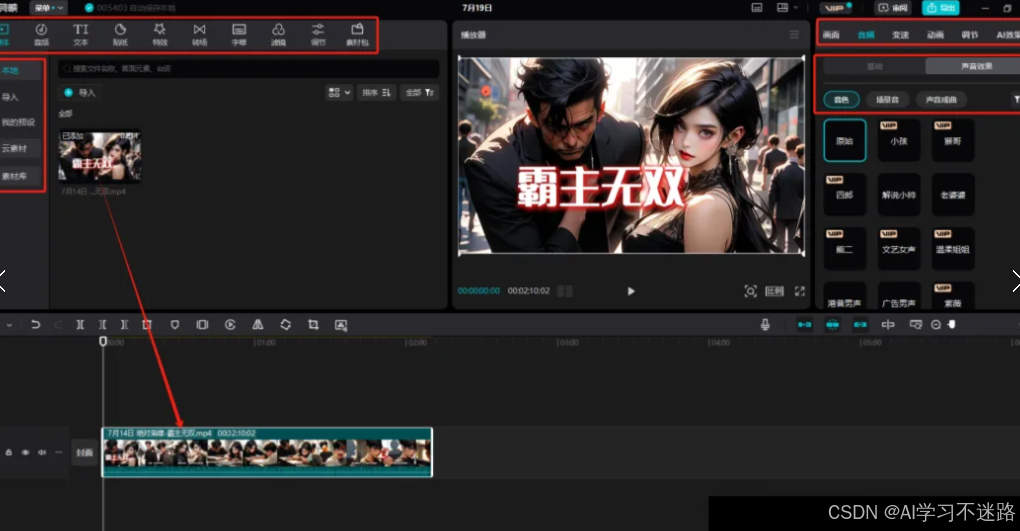Switch to the 画面 picture tab
The width and height of the screenshot is (1020, 531).
(831, 34)
